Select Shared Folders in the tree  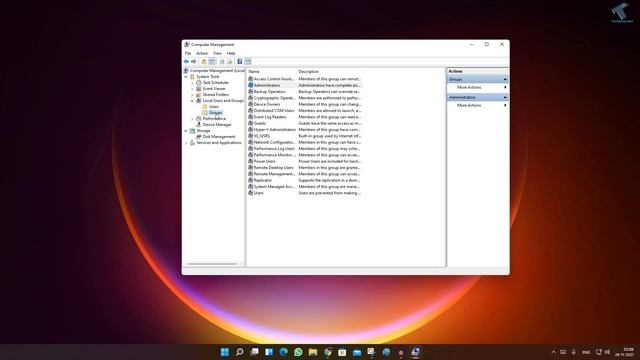coord(216,95)
